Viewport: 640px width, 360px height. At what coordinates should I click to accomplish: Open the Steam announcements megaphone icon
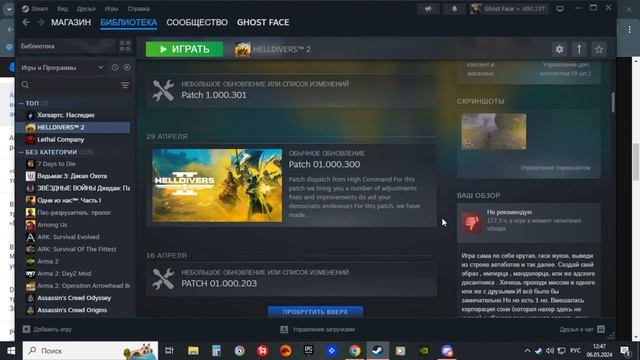coord(428,9)
